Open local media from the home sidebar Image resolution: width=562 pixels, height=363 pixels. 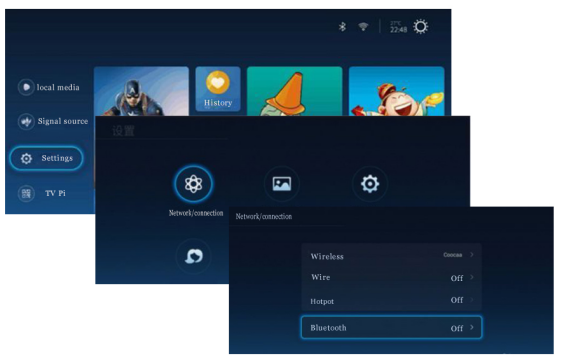click(49, 87)
